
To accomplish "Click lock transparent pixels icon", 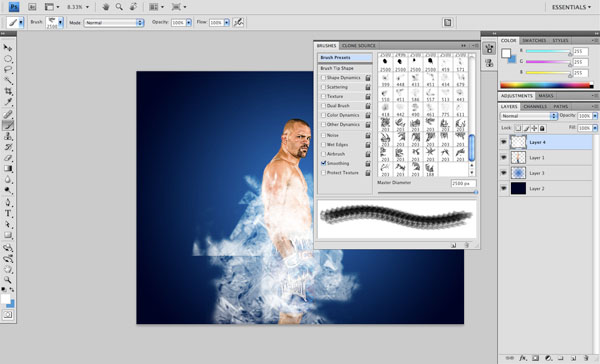I will point(518,128).
